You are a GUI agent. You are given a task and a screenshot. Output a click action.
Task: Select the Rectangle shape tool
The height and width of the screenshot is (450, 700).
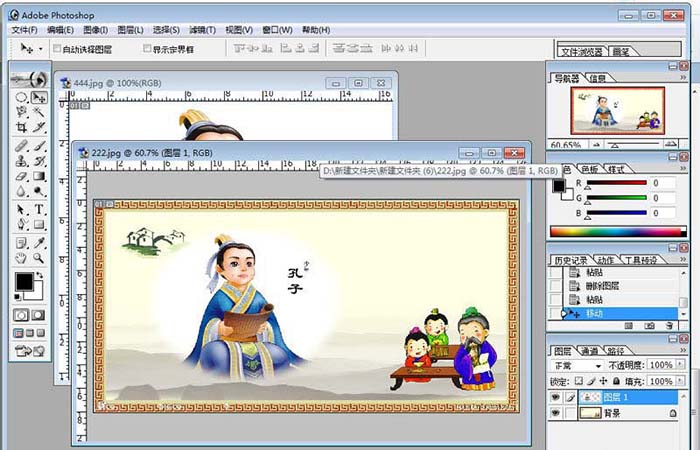click(39, 224)
